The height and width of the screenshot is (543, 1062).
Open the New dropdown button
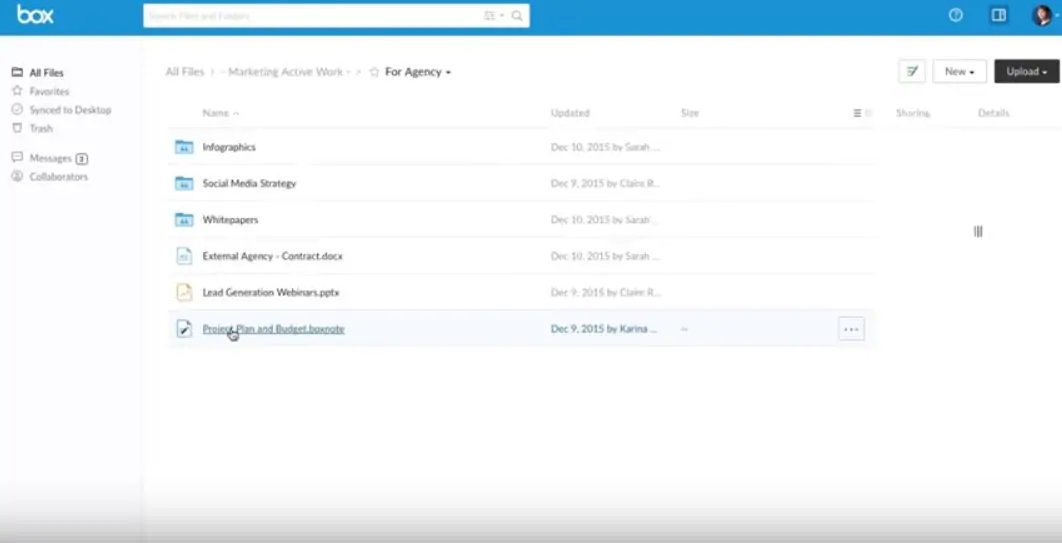click(959, 71)
